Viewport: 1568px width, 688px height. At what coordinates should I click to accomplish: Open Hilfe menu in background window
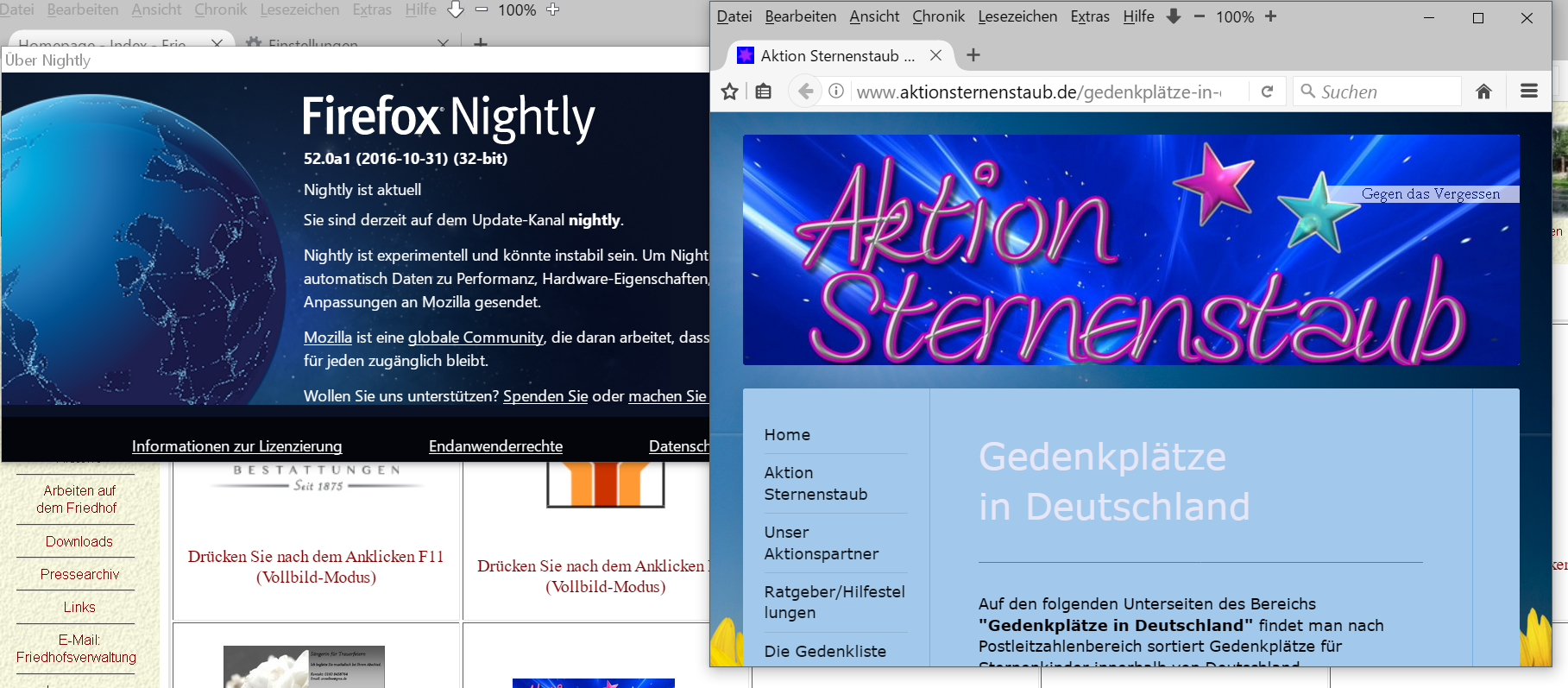pyautogui.click(x=420, y=9)
